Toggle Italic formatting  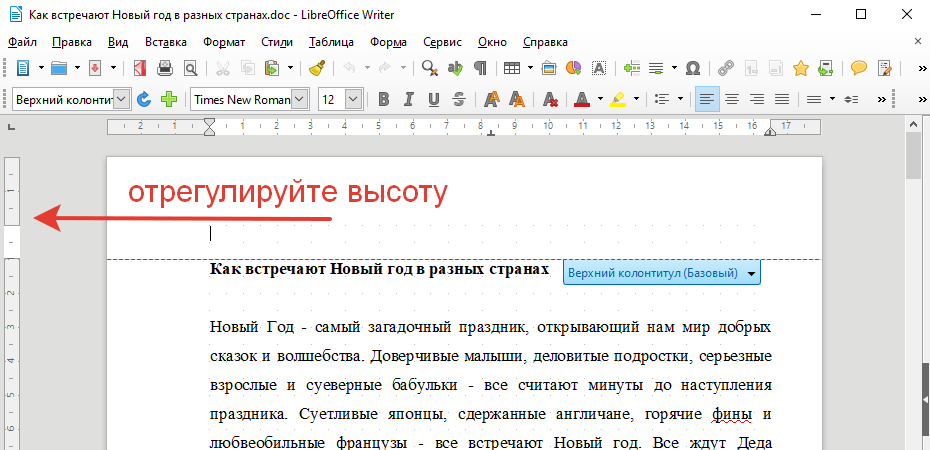(408, 99)
